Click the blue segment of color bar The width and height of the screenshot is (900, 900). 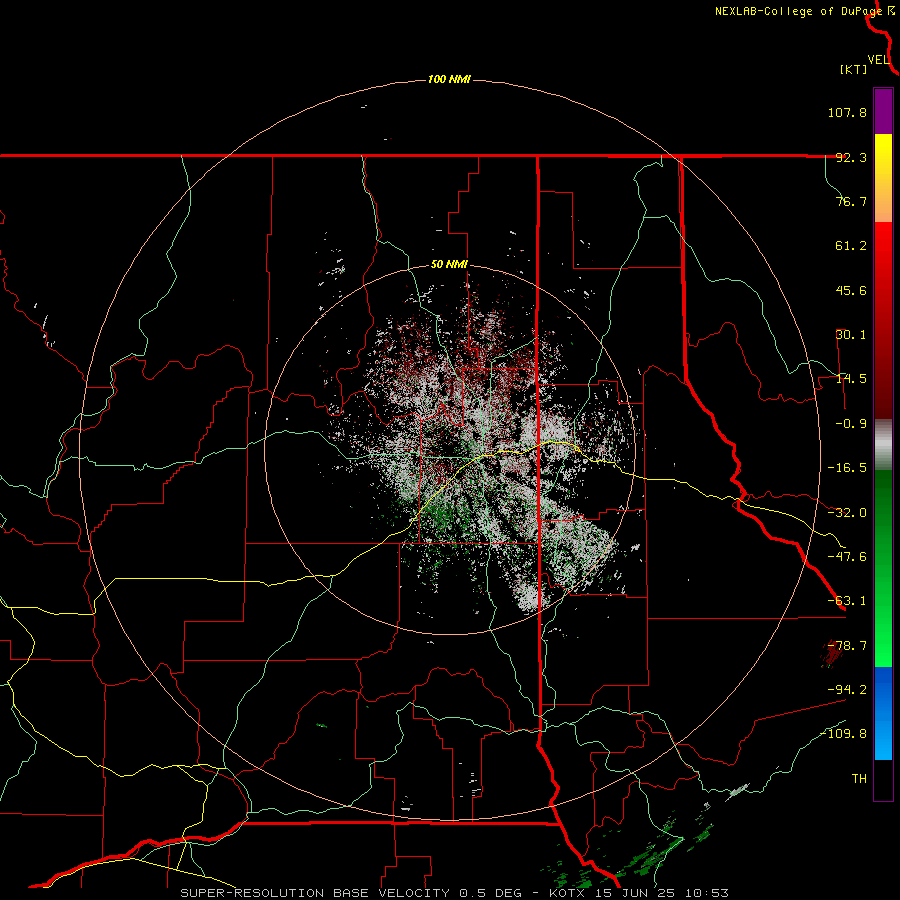click(883, 713)
